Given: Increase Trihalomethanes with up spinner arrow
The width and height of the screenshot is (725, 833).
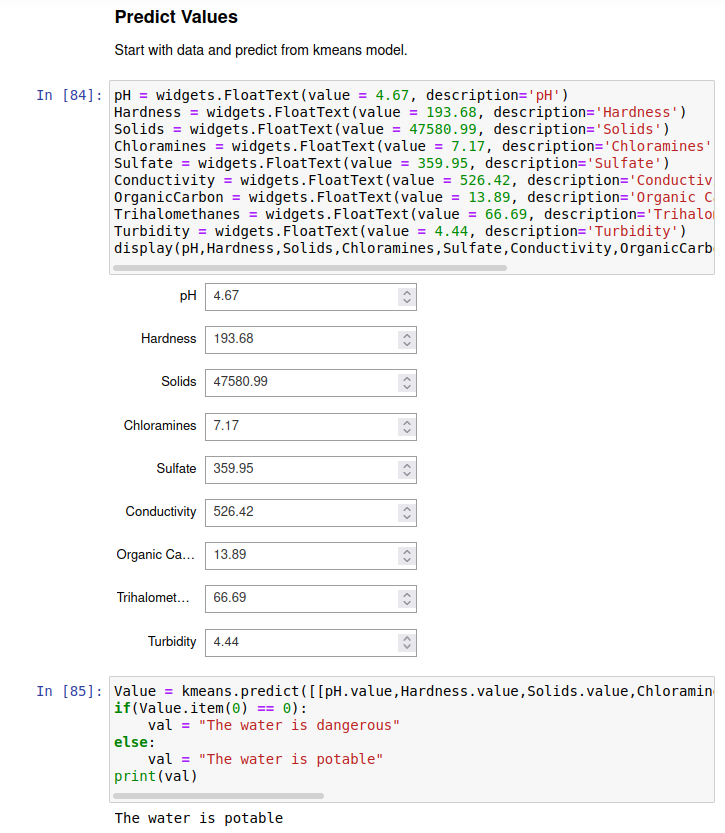Looking at the screenshot, I should coord(407,594).
